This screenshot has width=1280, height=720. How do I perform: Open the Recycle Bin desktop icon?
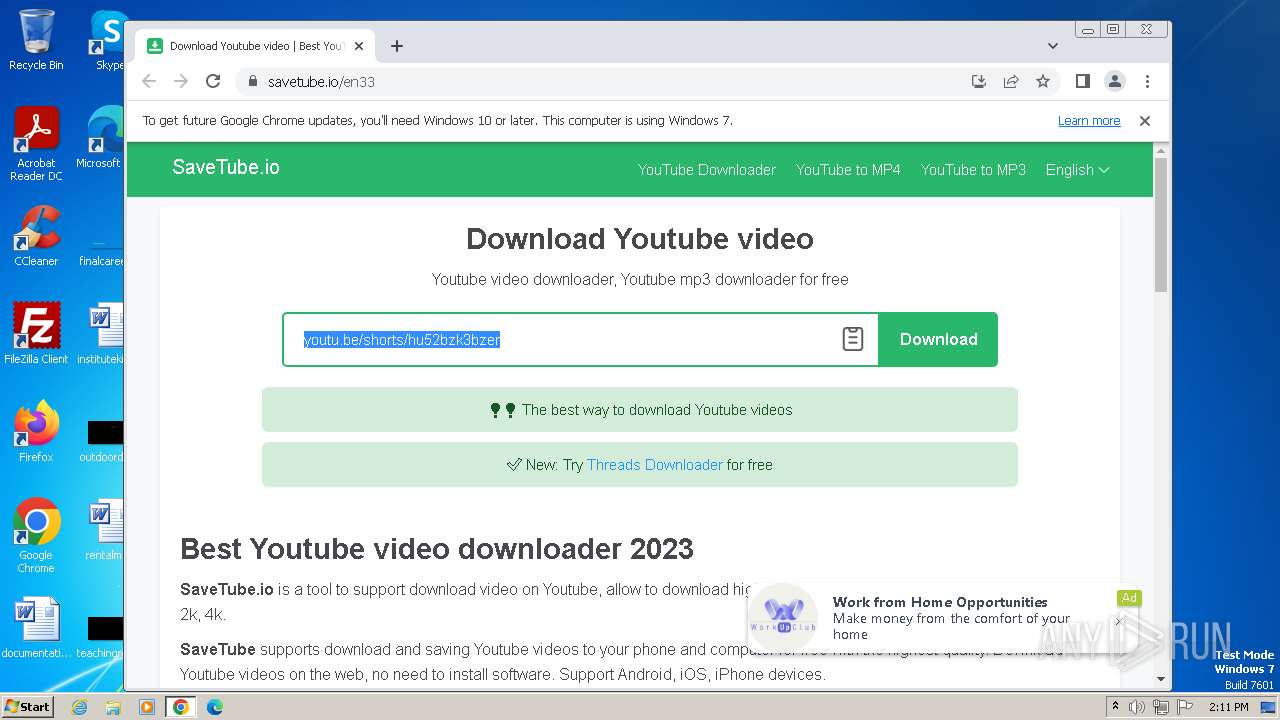point(36,40)
